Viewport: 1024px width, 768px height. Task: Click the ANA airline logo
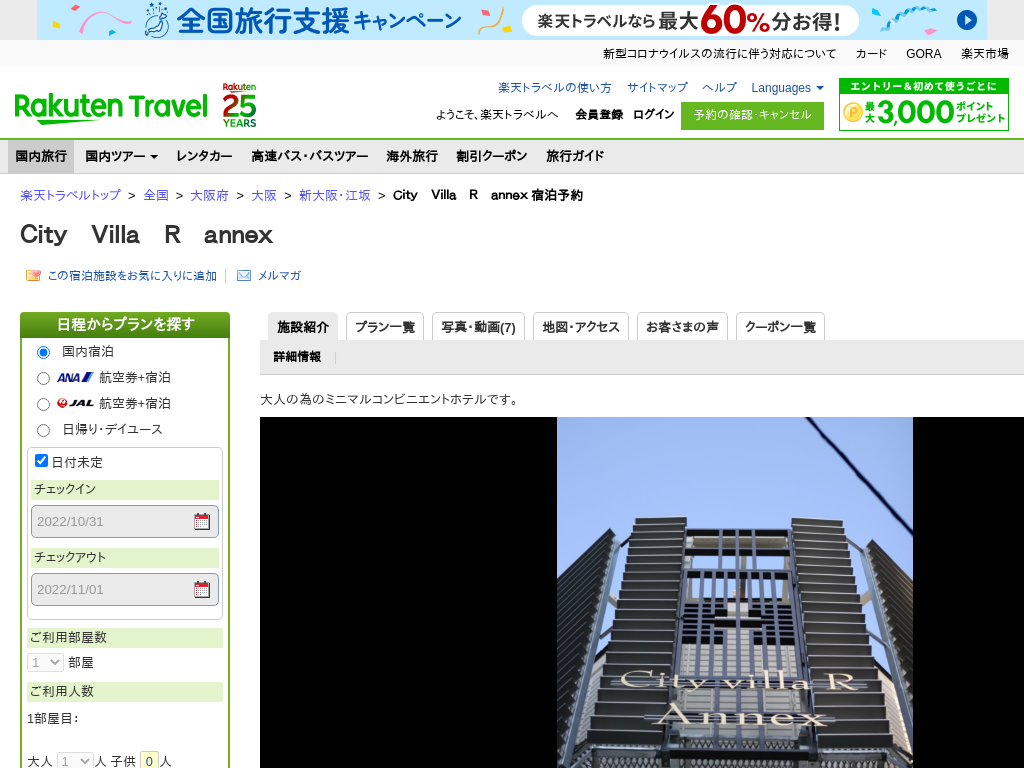click(75, 377)
